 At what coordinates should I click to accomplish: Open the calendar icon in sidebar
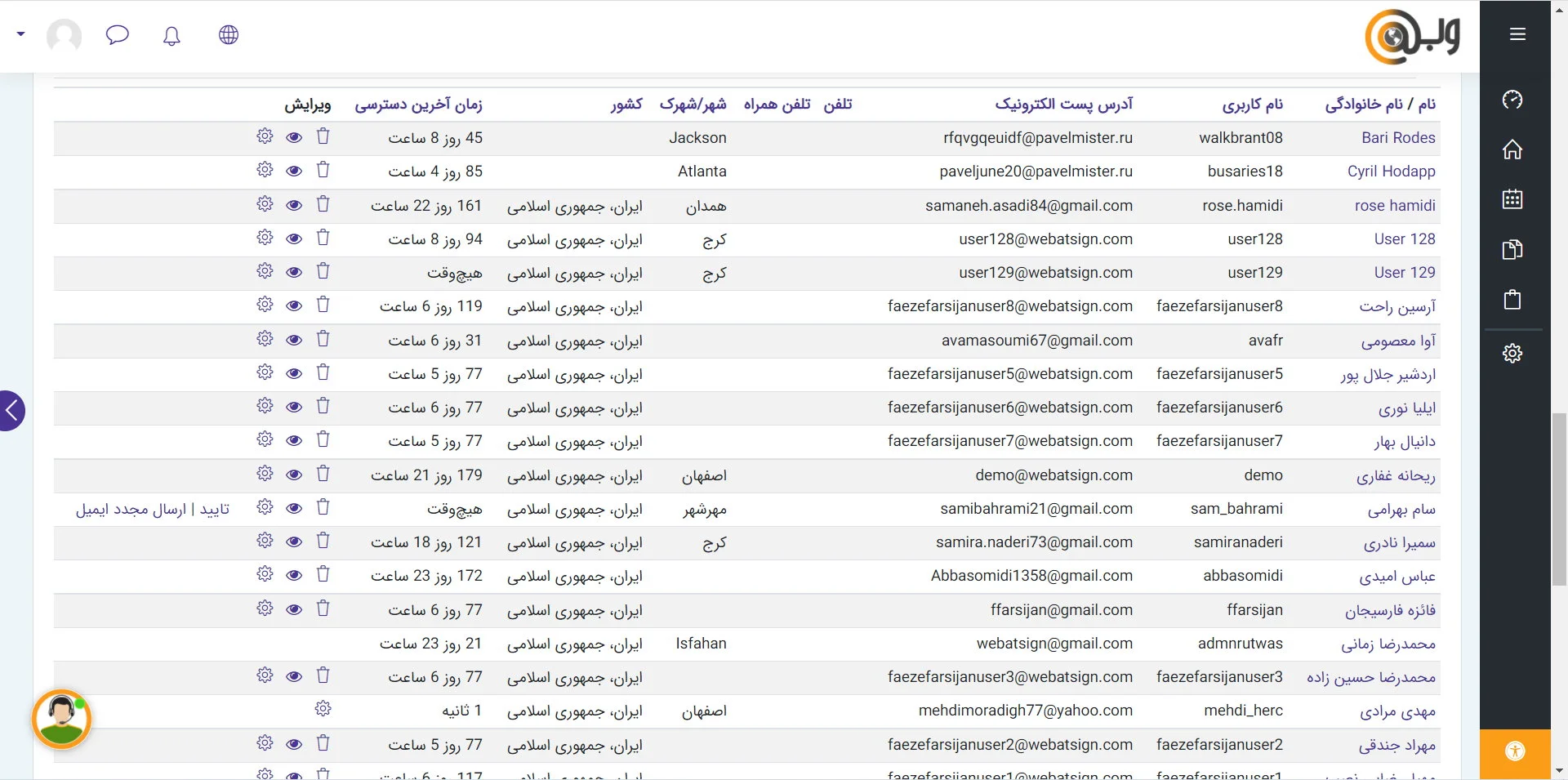pos(1512,199)
